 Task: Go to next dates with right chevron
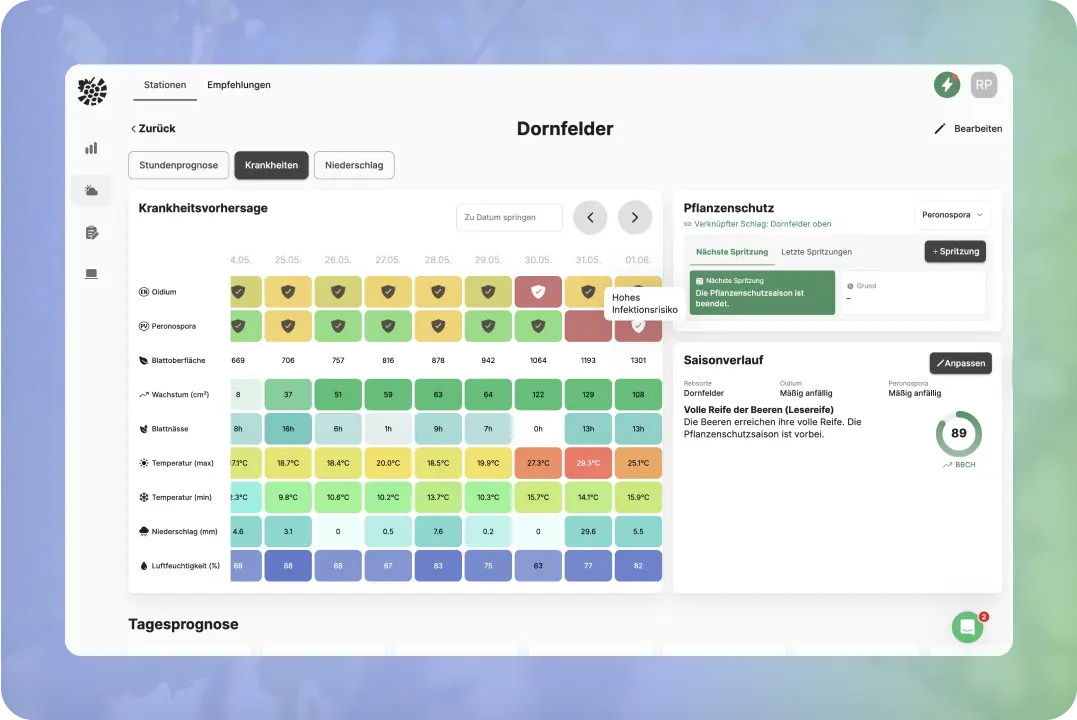[x=634, y=217]
